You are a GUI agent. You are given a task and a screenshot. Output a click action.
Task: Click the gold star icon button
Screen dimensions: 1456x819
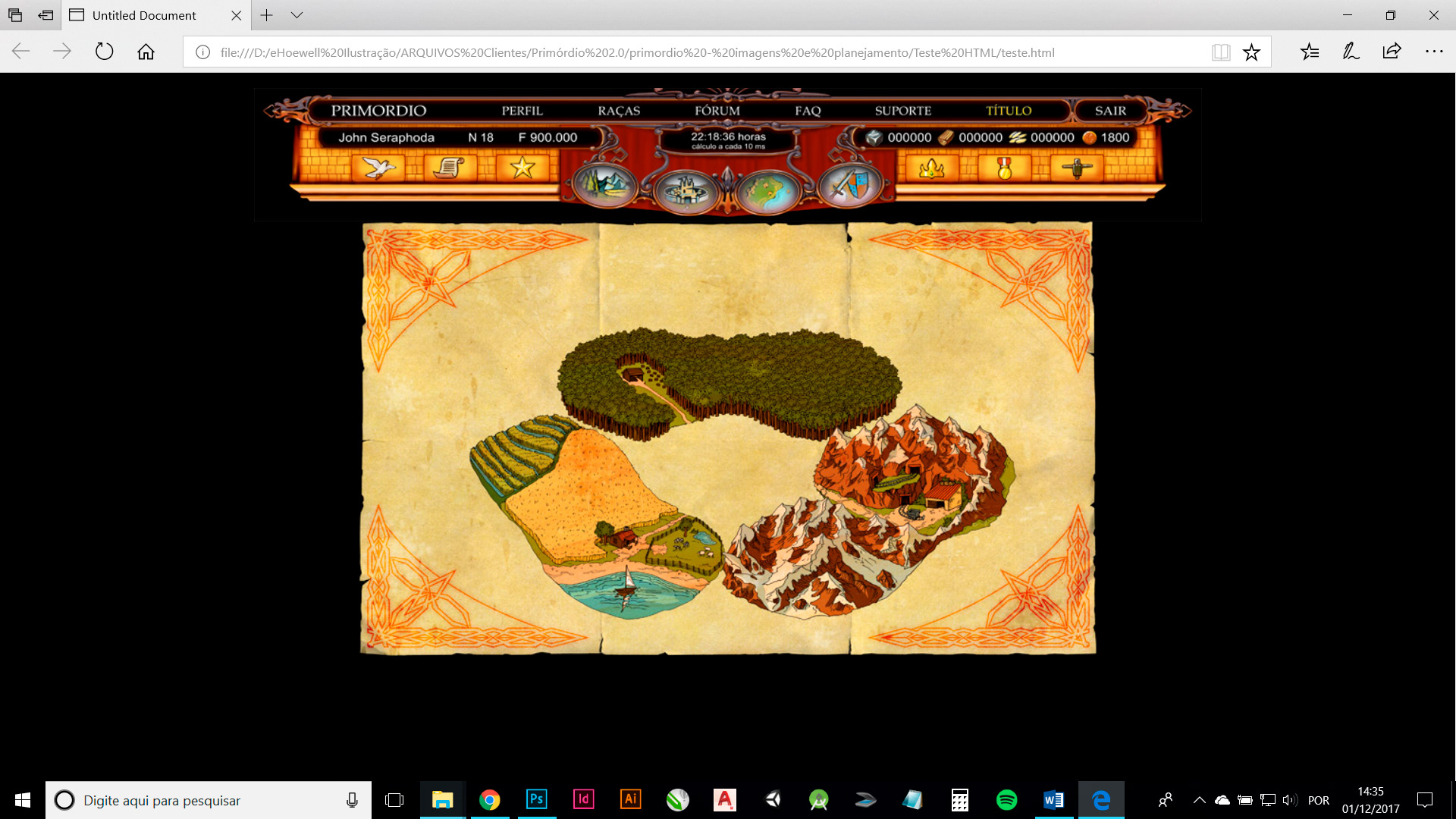tap(522, 167)
